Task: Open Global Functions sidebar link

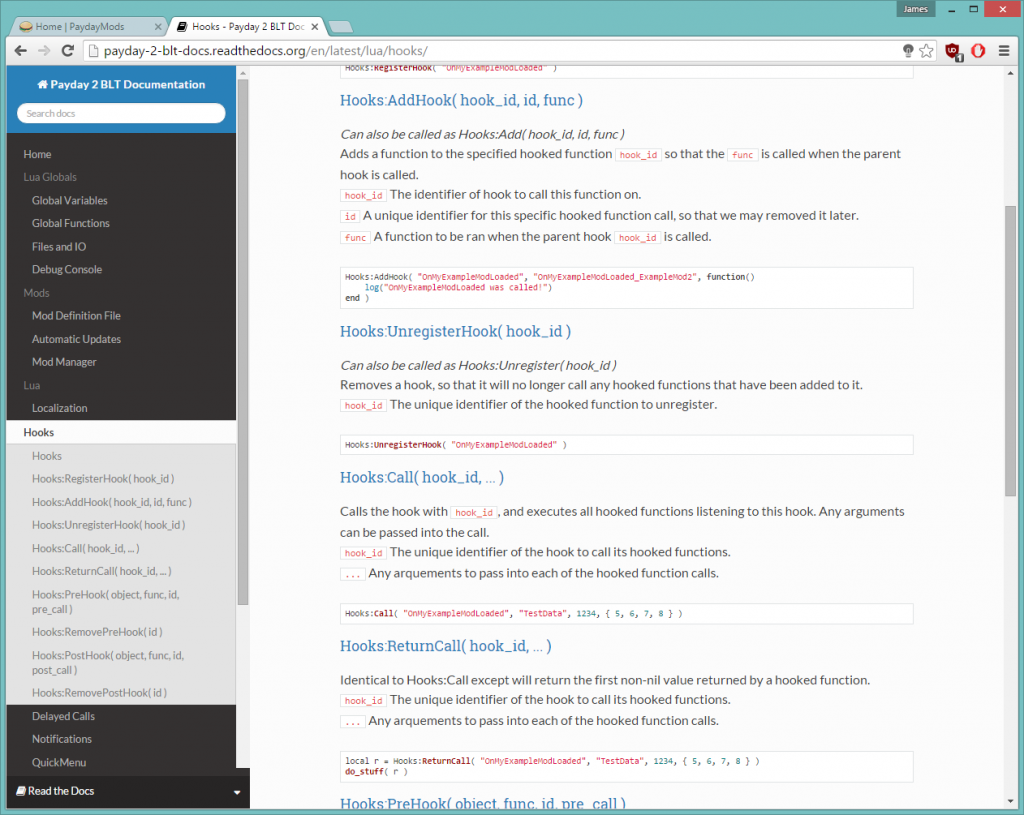Action: pos(71,223)
